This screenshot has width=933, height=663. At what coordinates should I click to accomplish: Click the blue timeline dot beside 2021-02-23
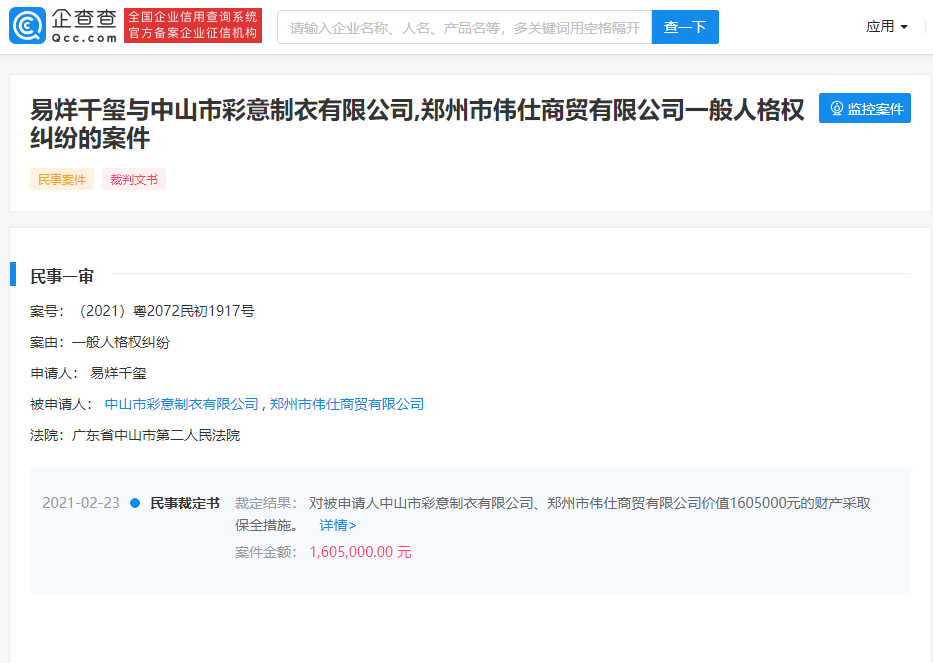(135, 503)
